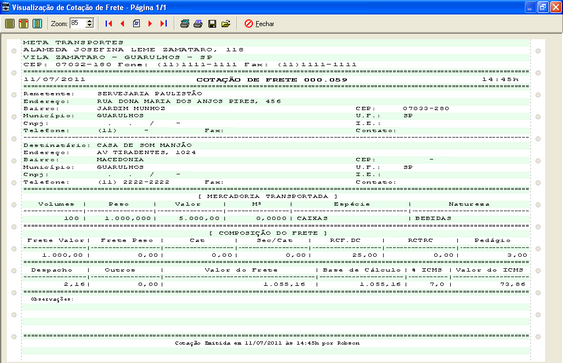Click sender name 'SERVEJARIA PAULISTÃO'
This screenshot has height=363, width=563.
[150, 94]
